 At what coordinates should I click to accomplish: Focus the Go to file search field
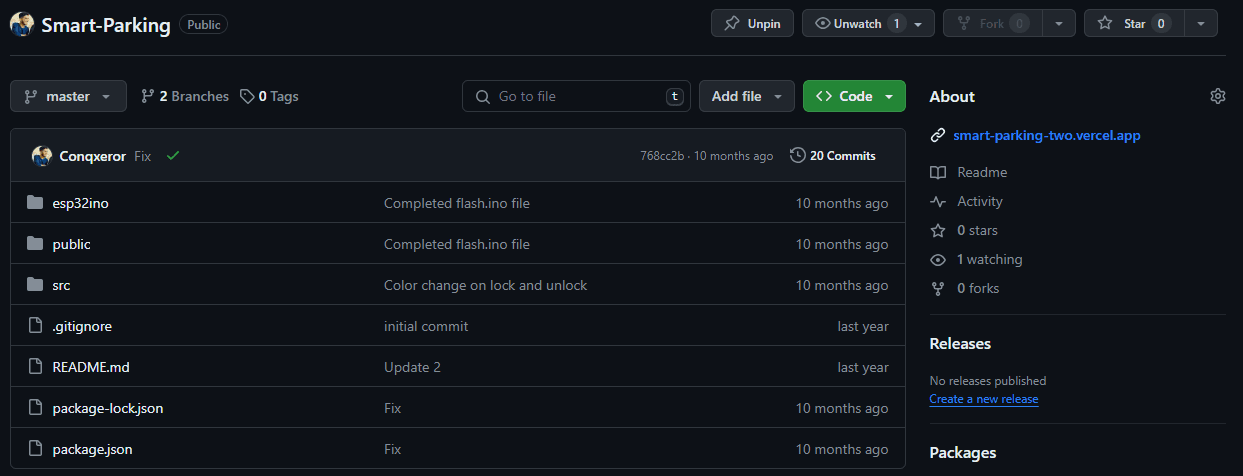[x=576, y=96]
